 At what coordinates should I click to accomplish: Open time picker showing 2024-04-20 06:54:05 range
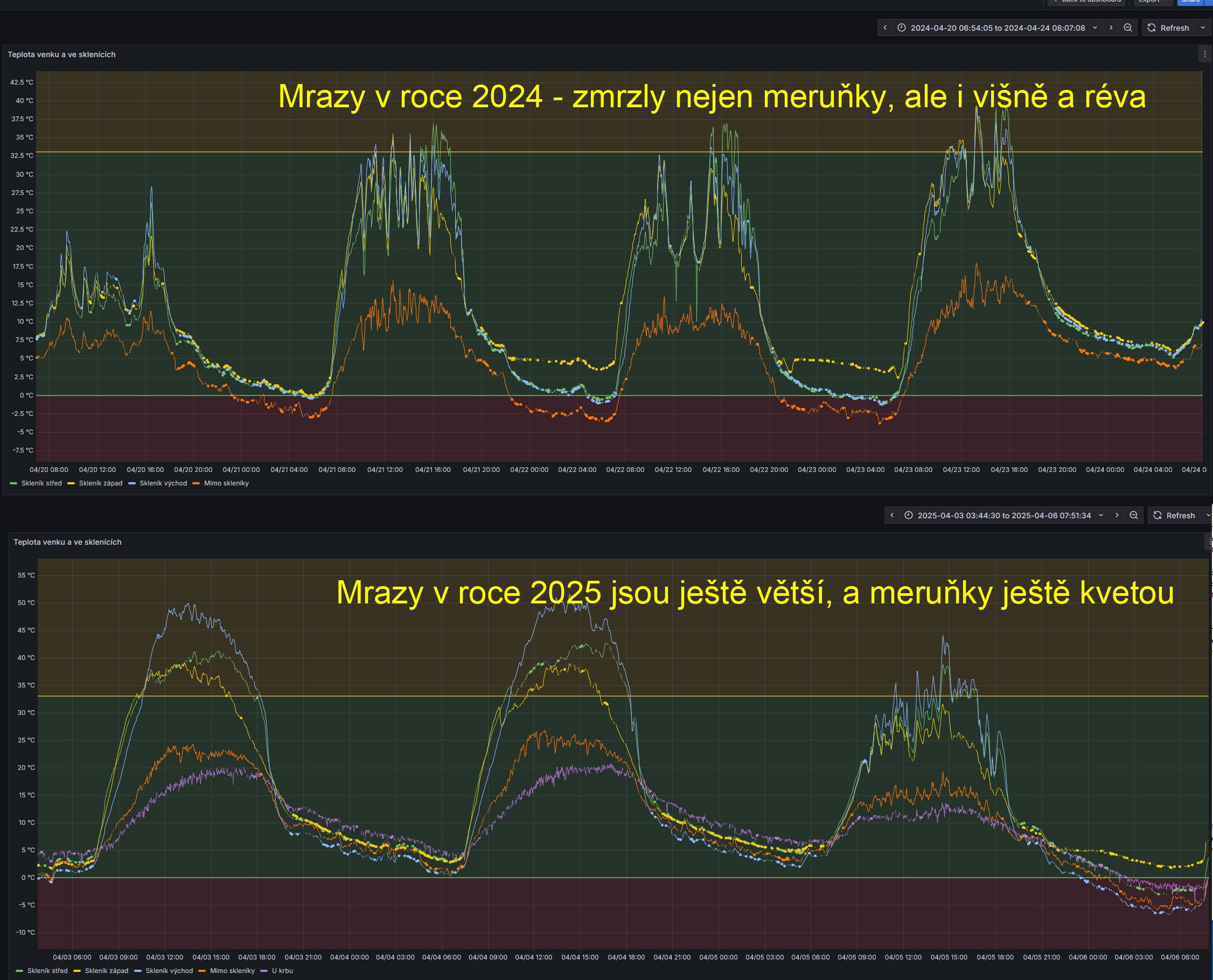tap(998, 27)
